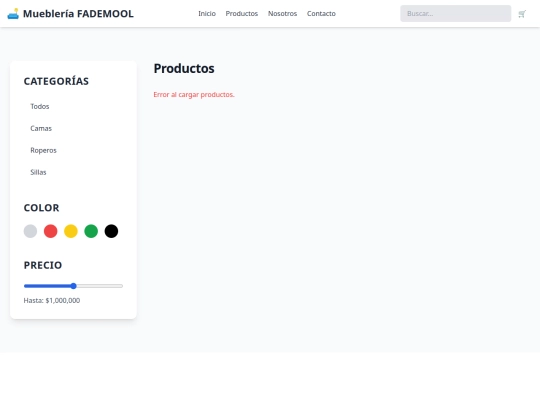Pick the gray color swatch
Viewport: 540px width, 405px height.
click(x=30, y=231)
